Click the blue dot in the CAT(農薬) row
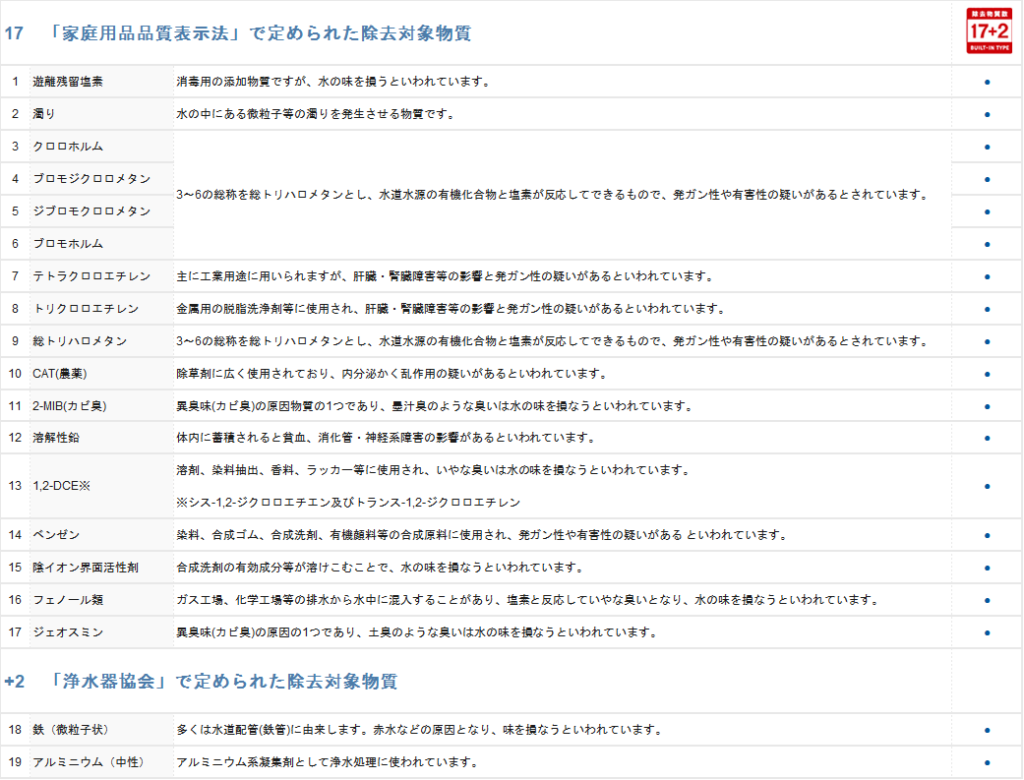The image size is (1024, 780). point(987,374)
